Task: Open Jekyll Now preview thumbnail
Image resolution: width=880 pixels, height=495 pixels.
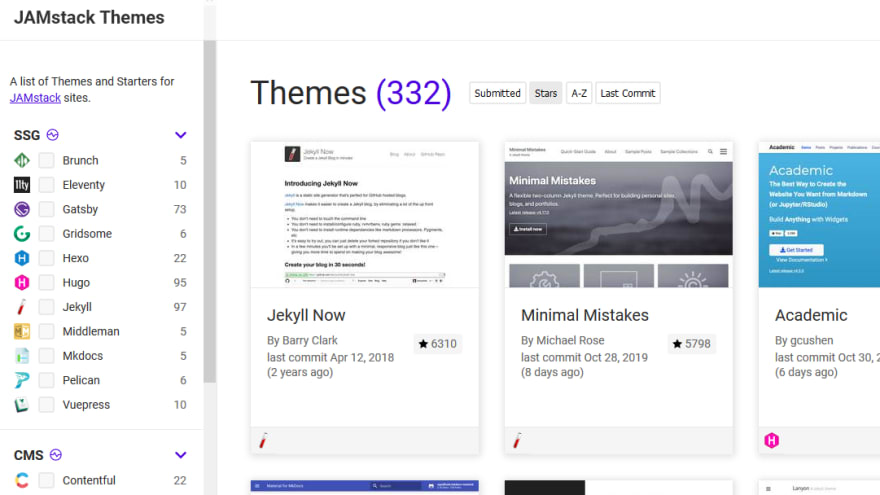Action: (365, 215)
